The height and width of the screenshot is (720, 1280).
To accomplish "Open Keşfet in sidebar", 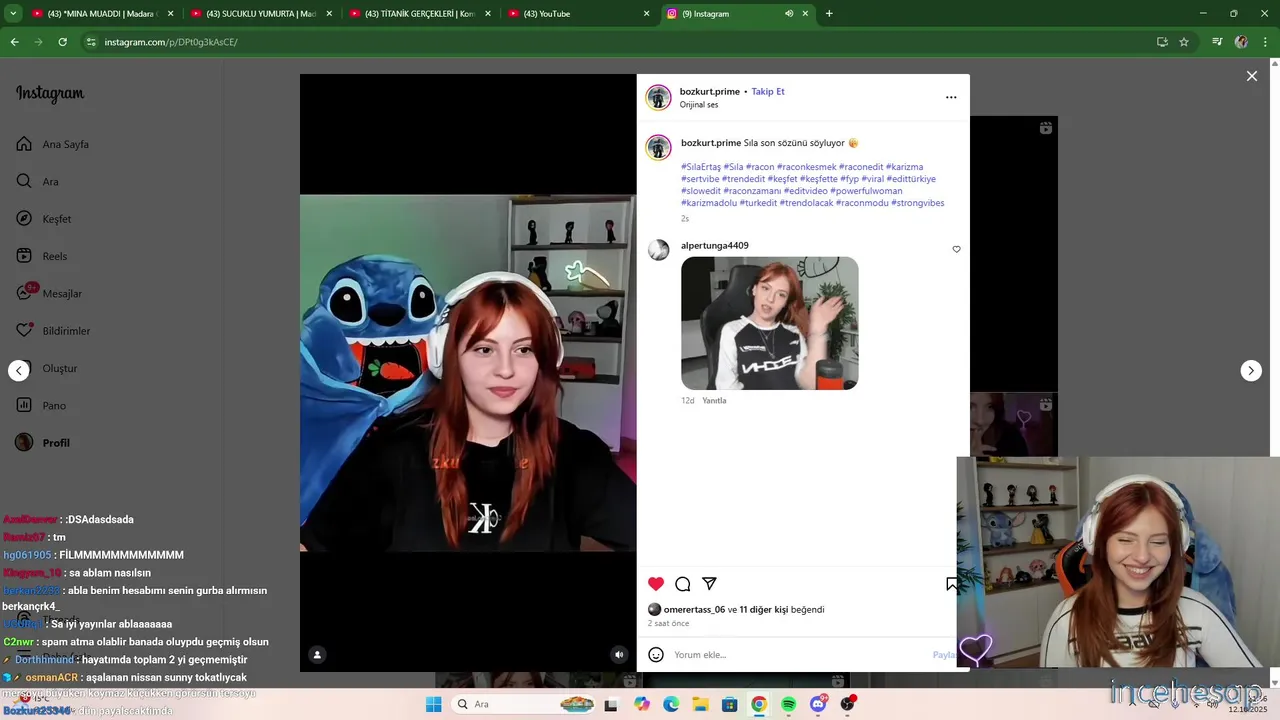I will click(44, 219).
